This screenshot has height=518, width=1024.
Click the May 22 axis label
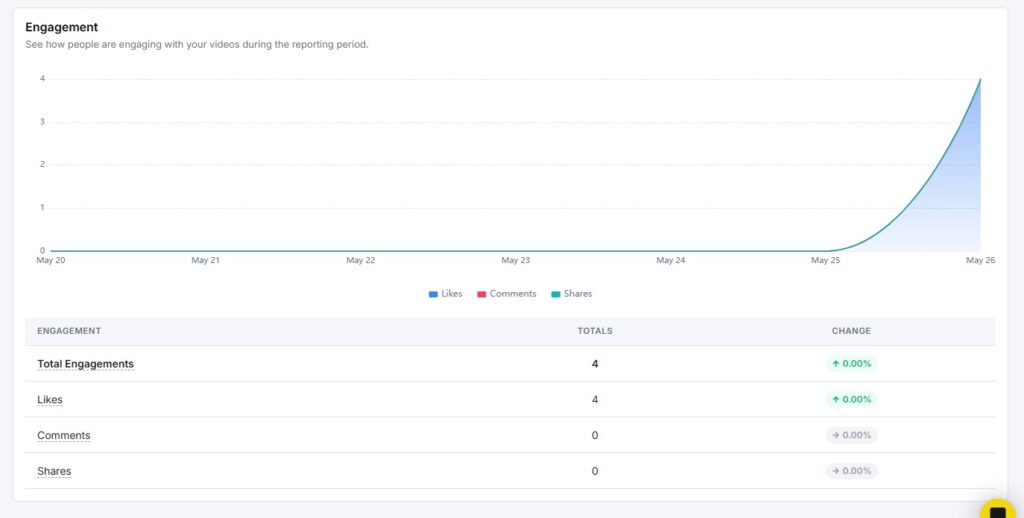360,260
